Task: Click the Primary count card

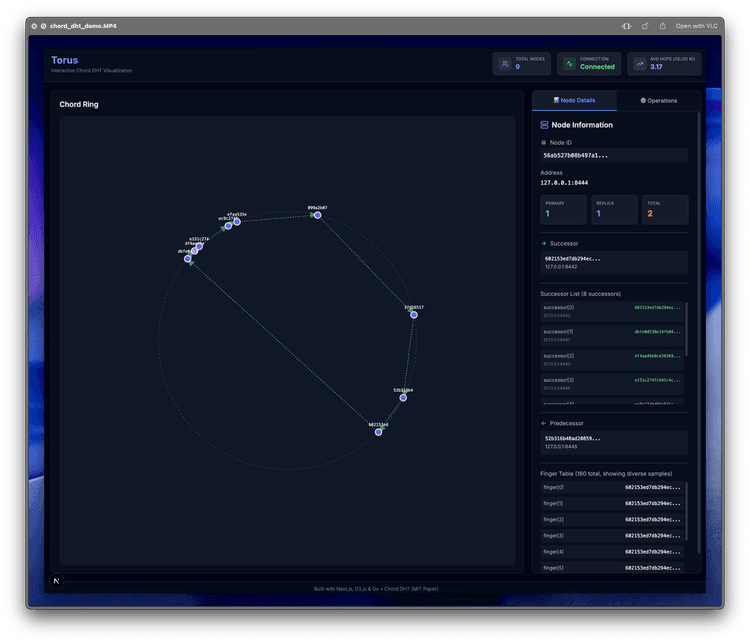Action: click(x=563, y=209)
